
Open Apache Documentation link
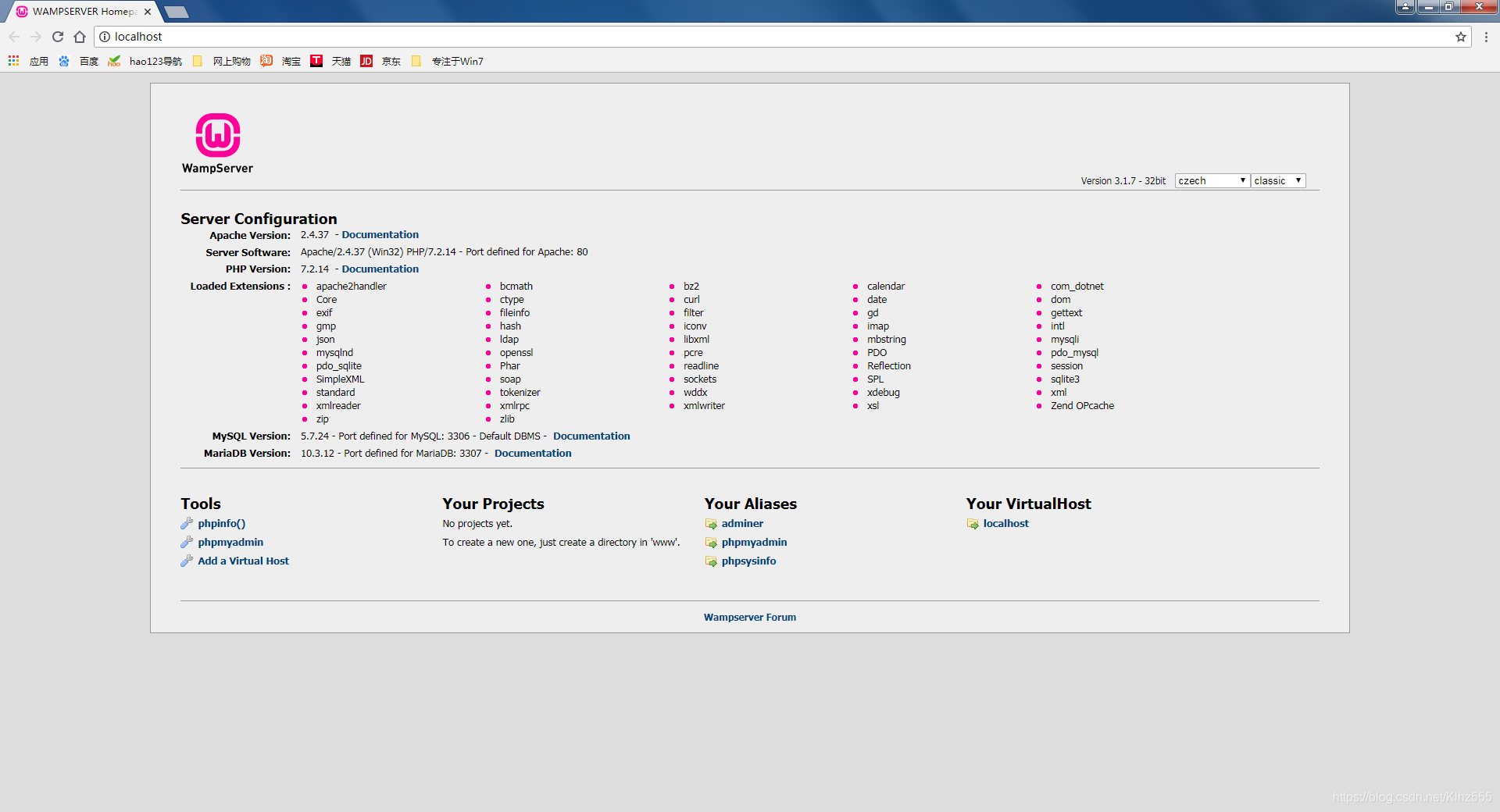380,234
